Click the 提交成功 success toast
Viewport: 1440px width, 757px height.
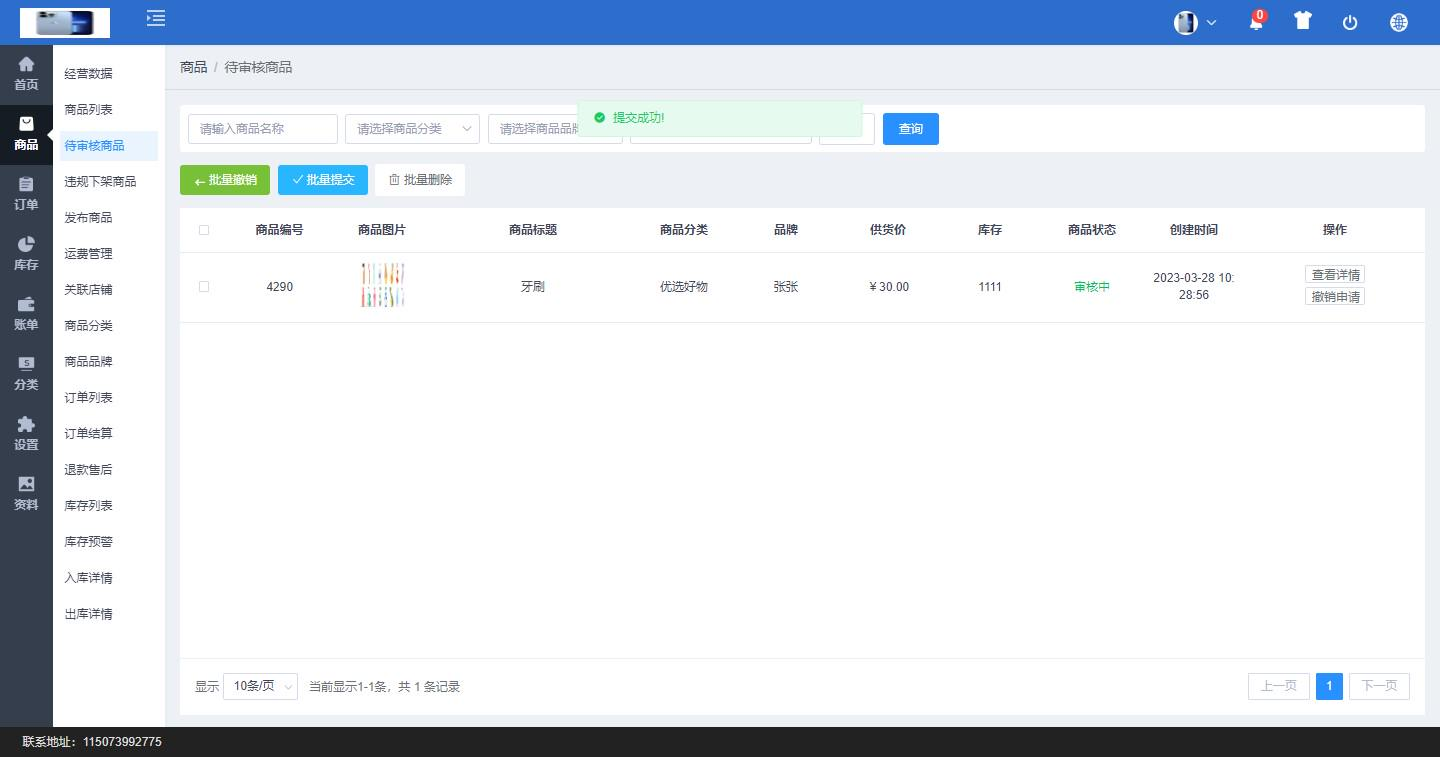point(720,118)
